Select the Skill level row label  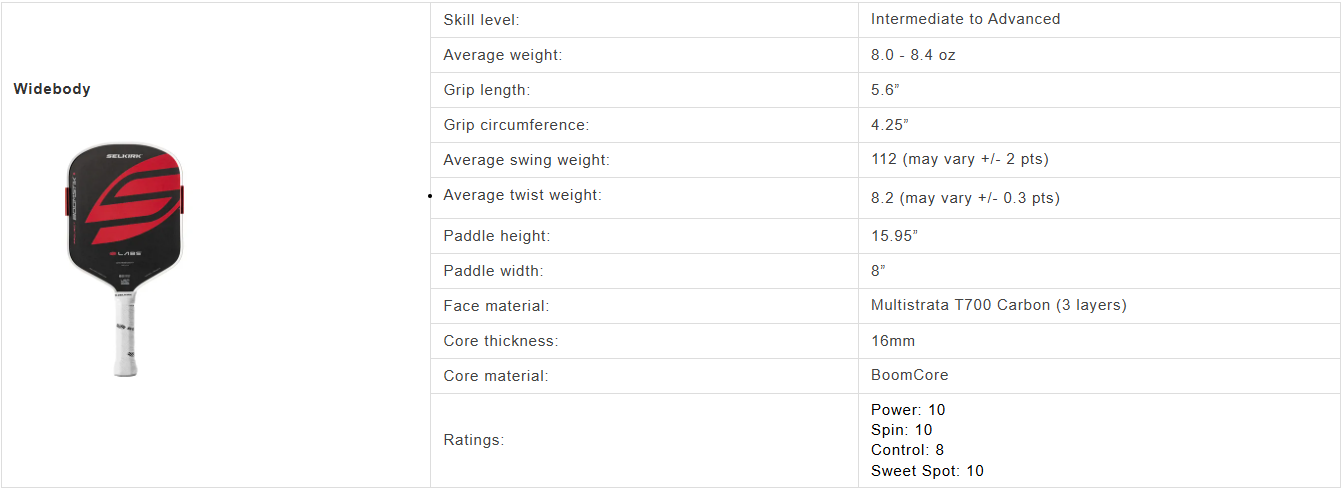[481, 20]
